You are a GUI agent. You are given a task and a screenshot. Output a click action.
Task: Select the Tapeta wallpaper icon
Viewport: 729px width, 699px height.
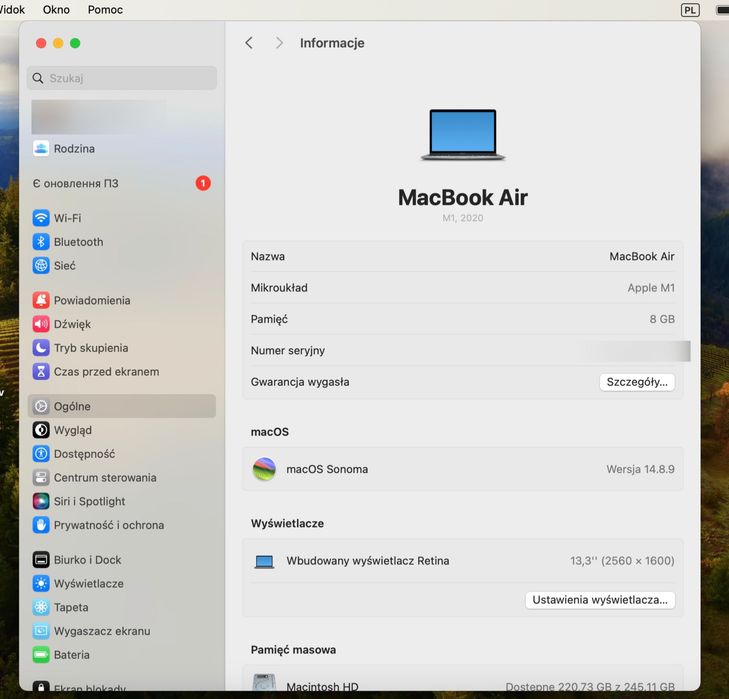point(41,607)
